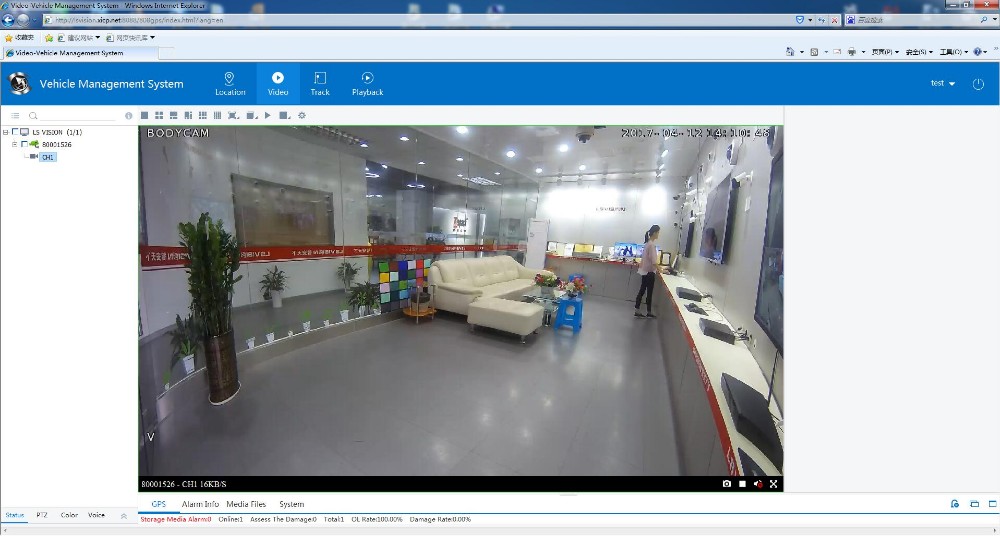
Task: Open the IE 安全(S) menu
Action: click(x=919, y=52)
